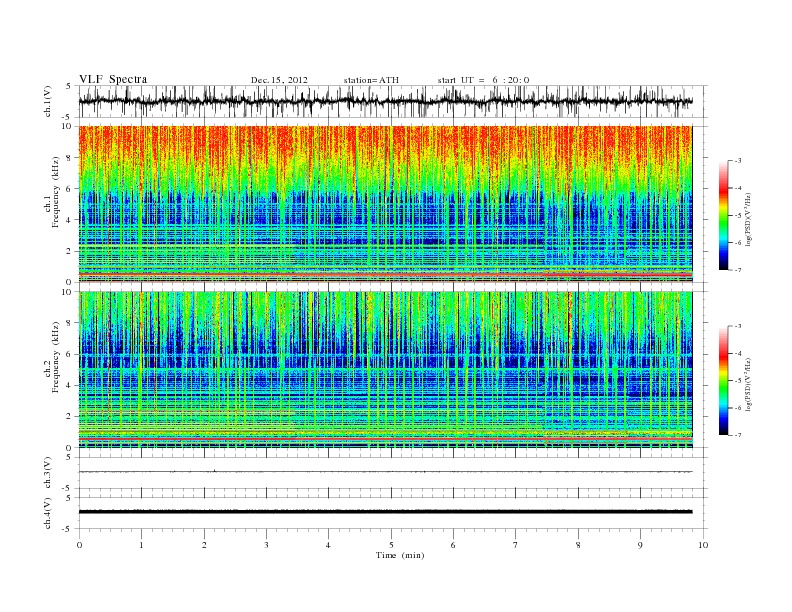Select the "Time (min)" axis title
The image size is (792, 612).
click(x=400, y=555)
